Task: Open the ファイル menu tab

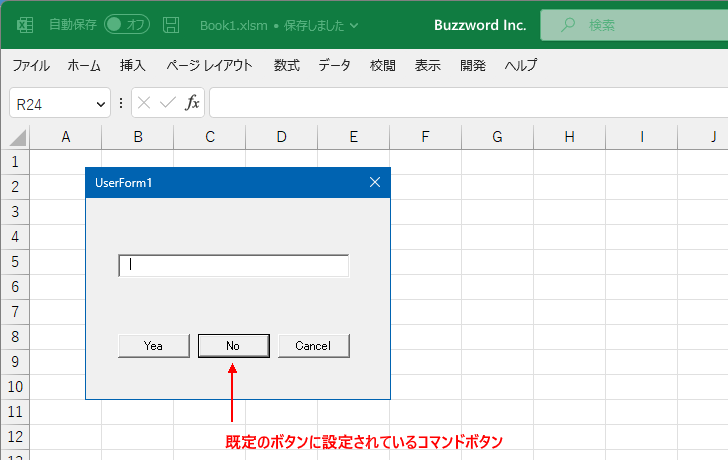Action: click(31, 65)
